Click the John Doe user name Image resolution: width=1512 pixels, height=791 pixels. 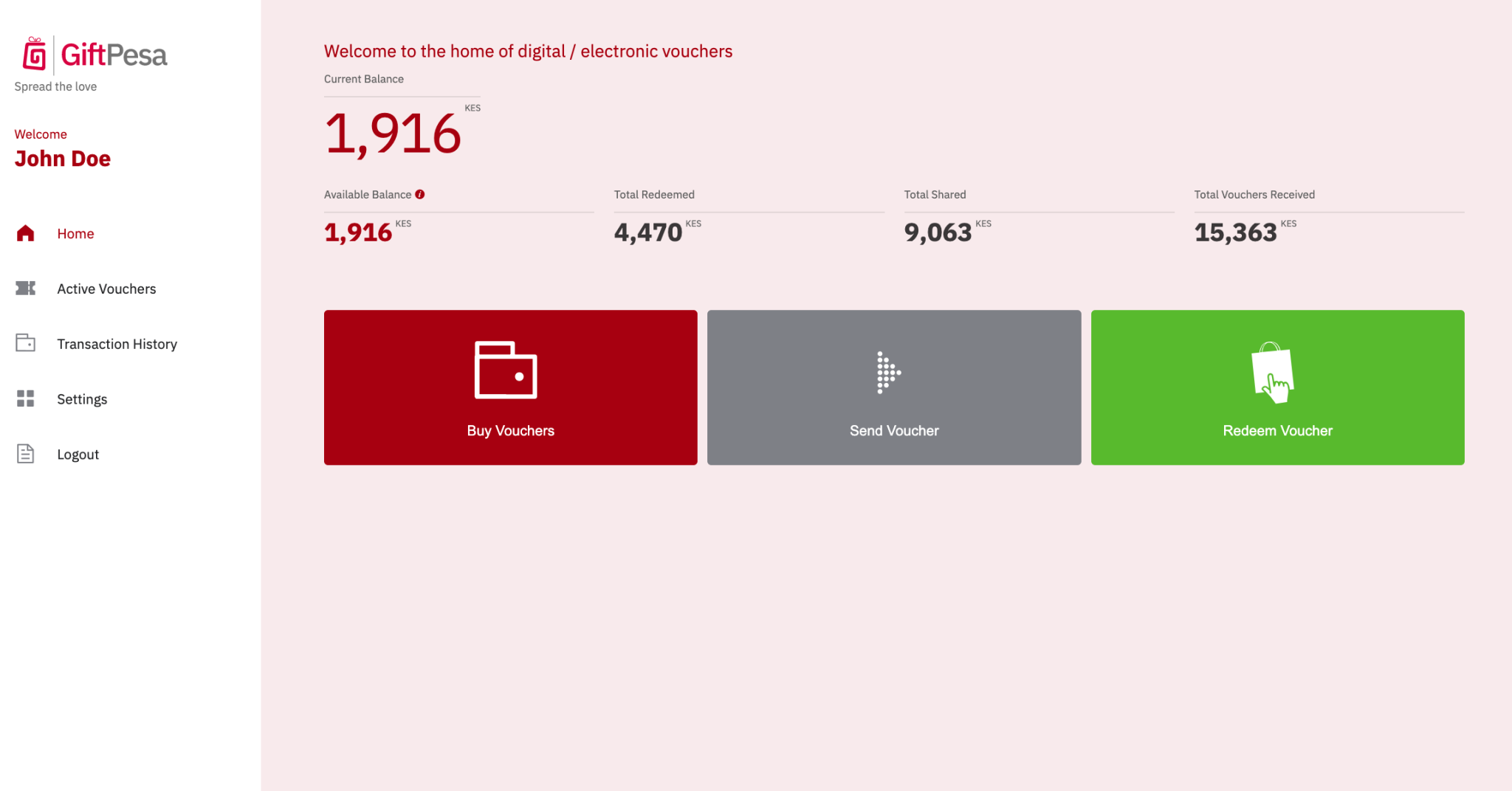[x=63, y=159]
